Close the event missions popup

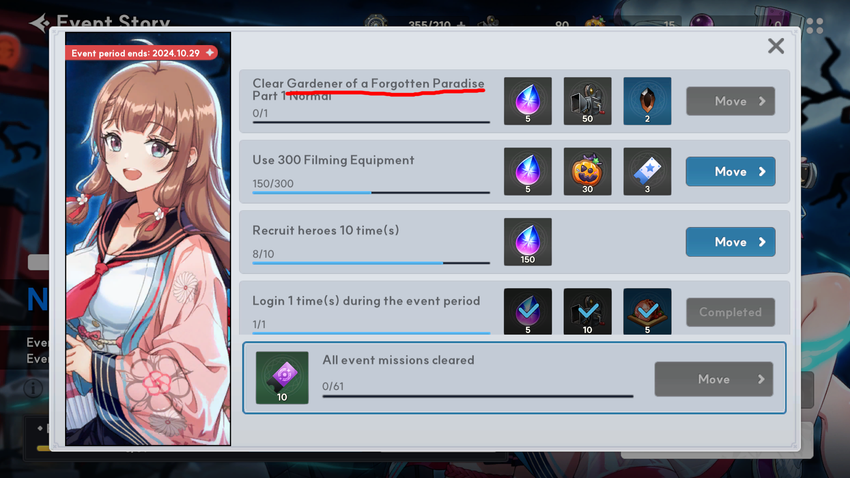coord(776,46)
